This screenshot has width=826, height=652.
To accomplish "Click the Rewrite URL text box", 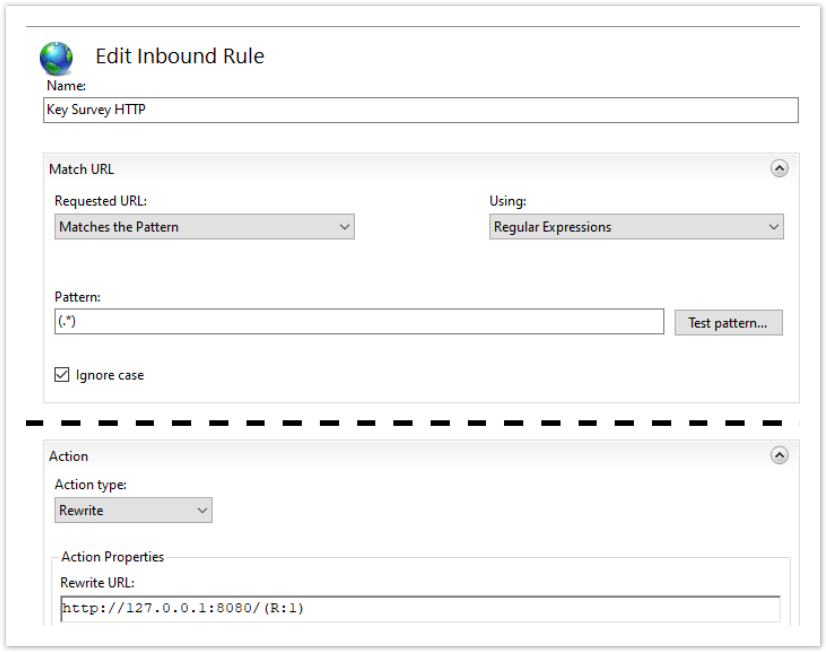I will pyautogui.click(x=420, y=608).
